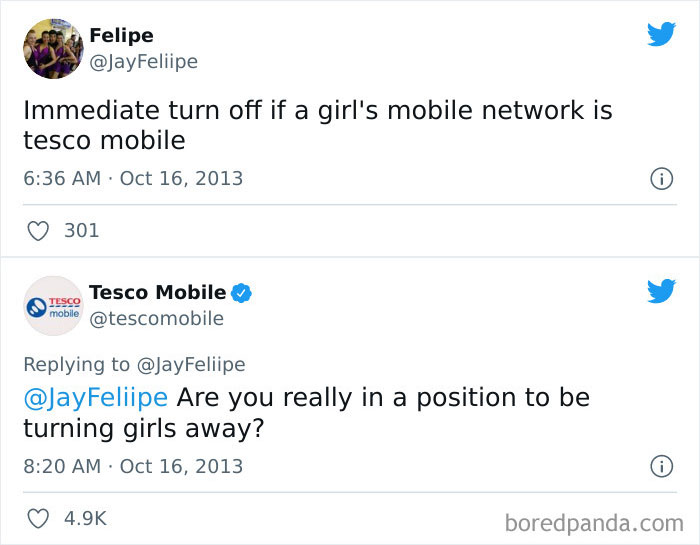The height and width of the screenshot is (545, 700).
Task: Click the Tesco Mobile display name
Action: pos(157,292)
